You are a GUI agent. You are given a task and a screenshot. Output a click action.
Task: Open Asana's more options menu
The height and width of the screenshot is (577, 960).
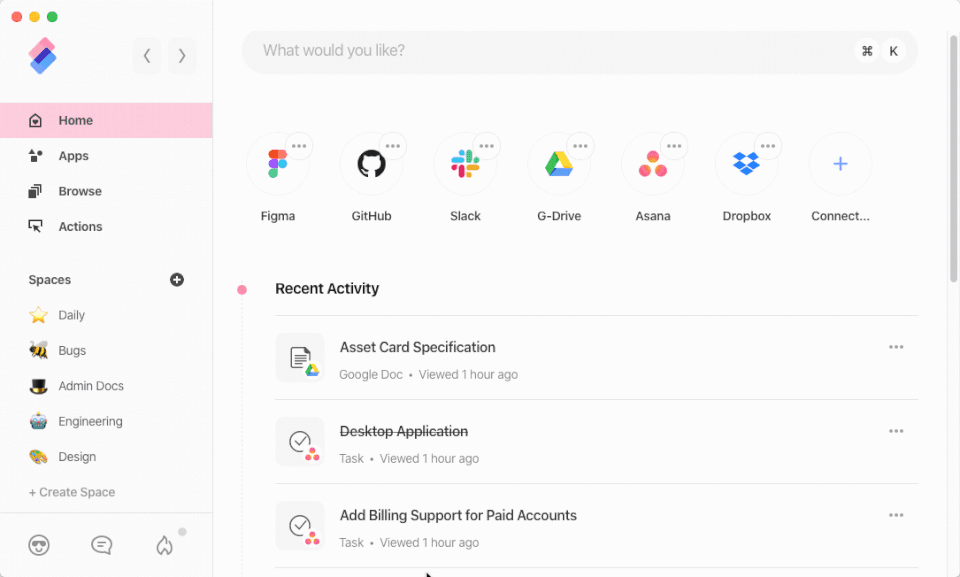(x=673, y=146)
